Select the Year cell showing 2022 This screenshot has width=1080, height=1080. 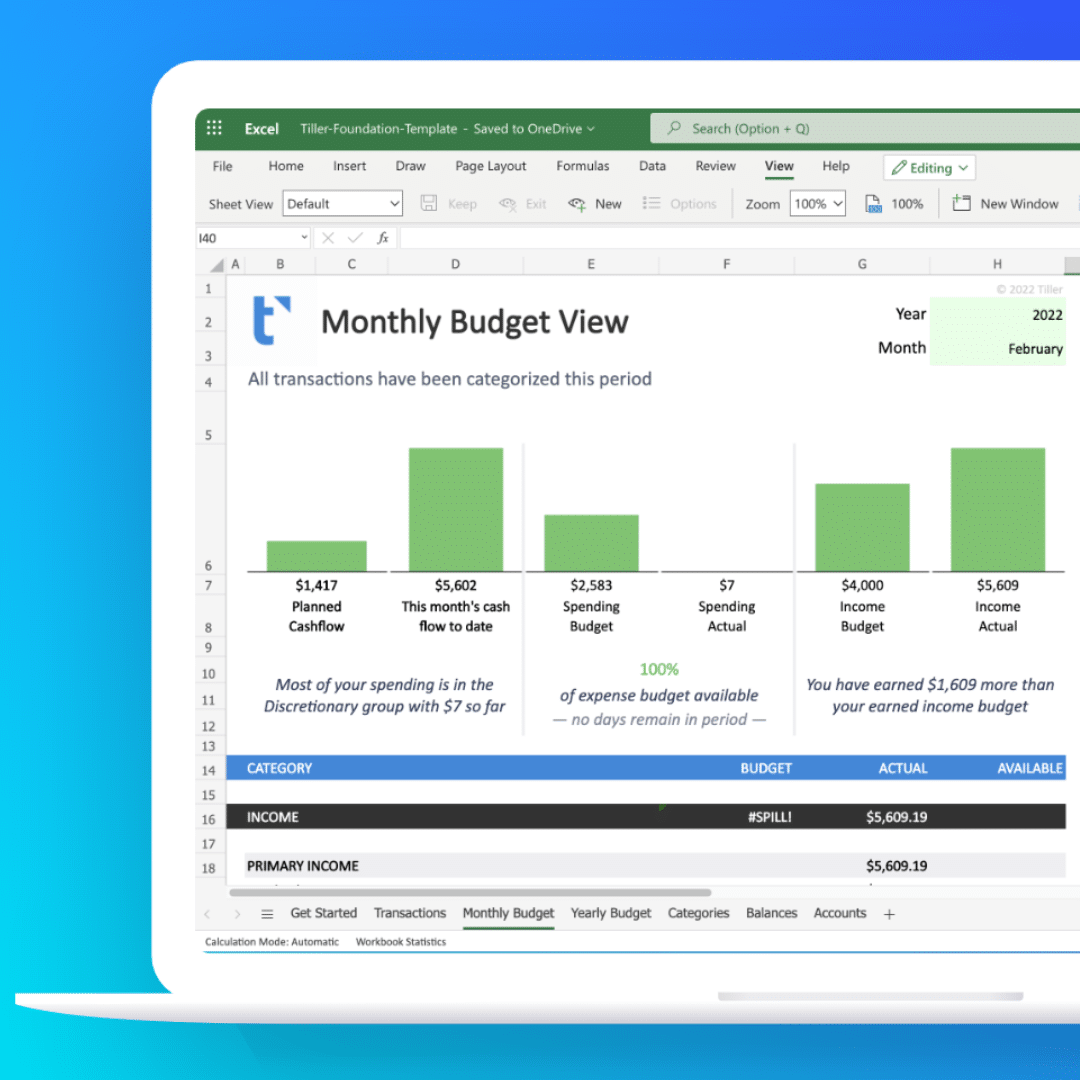997,315
